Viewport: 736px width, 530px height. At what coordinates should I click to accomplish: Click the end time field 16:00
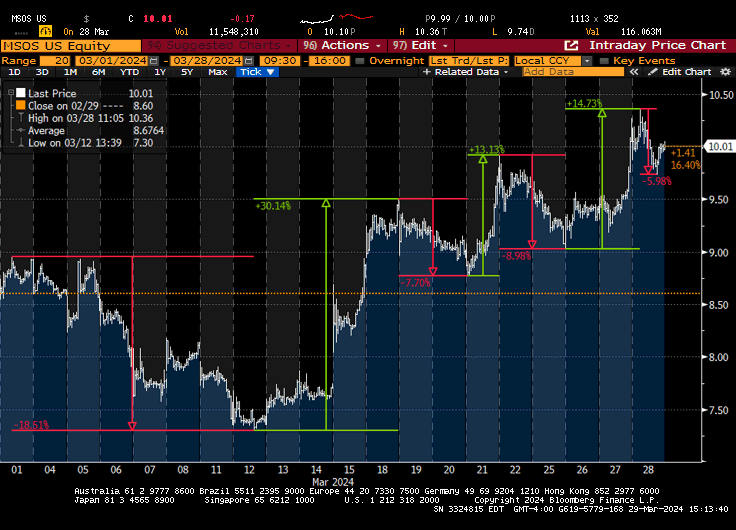[330, 61]
